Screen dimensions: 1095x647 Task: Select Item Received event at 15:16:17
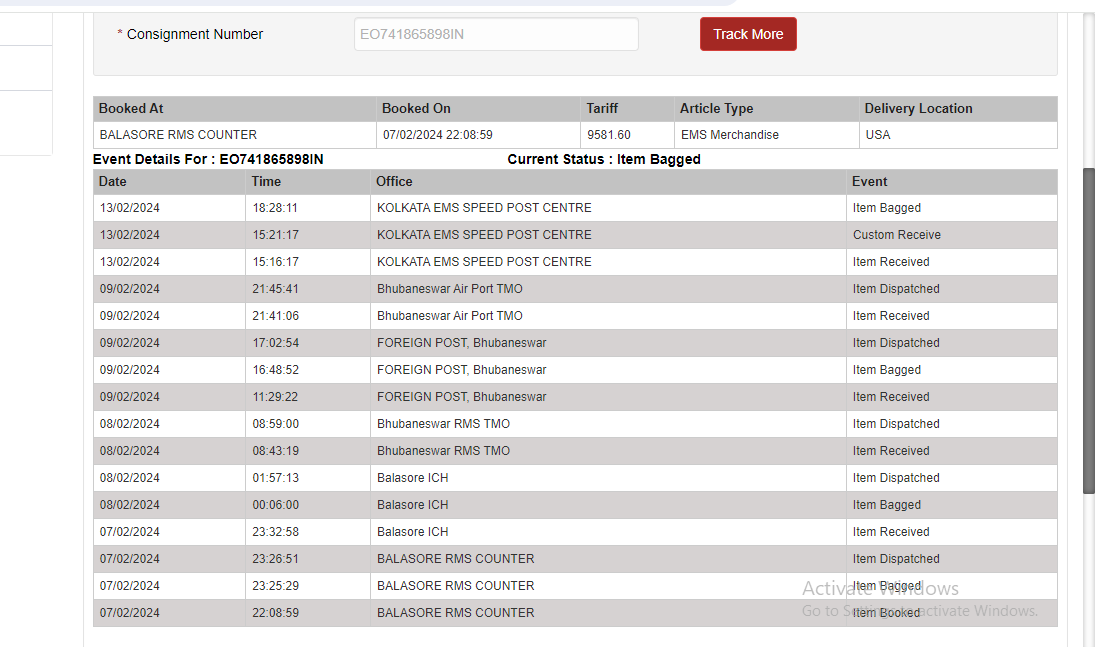952,262
